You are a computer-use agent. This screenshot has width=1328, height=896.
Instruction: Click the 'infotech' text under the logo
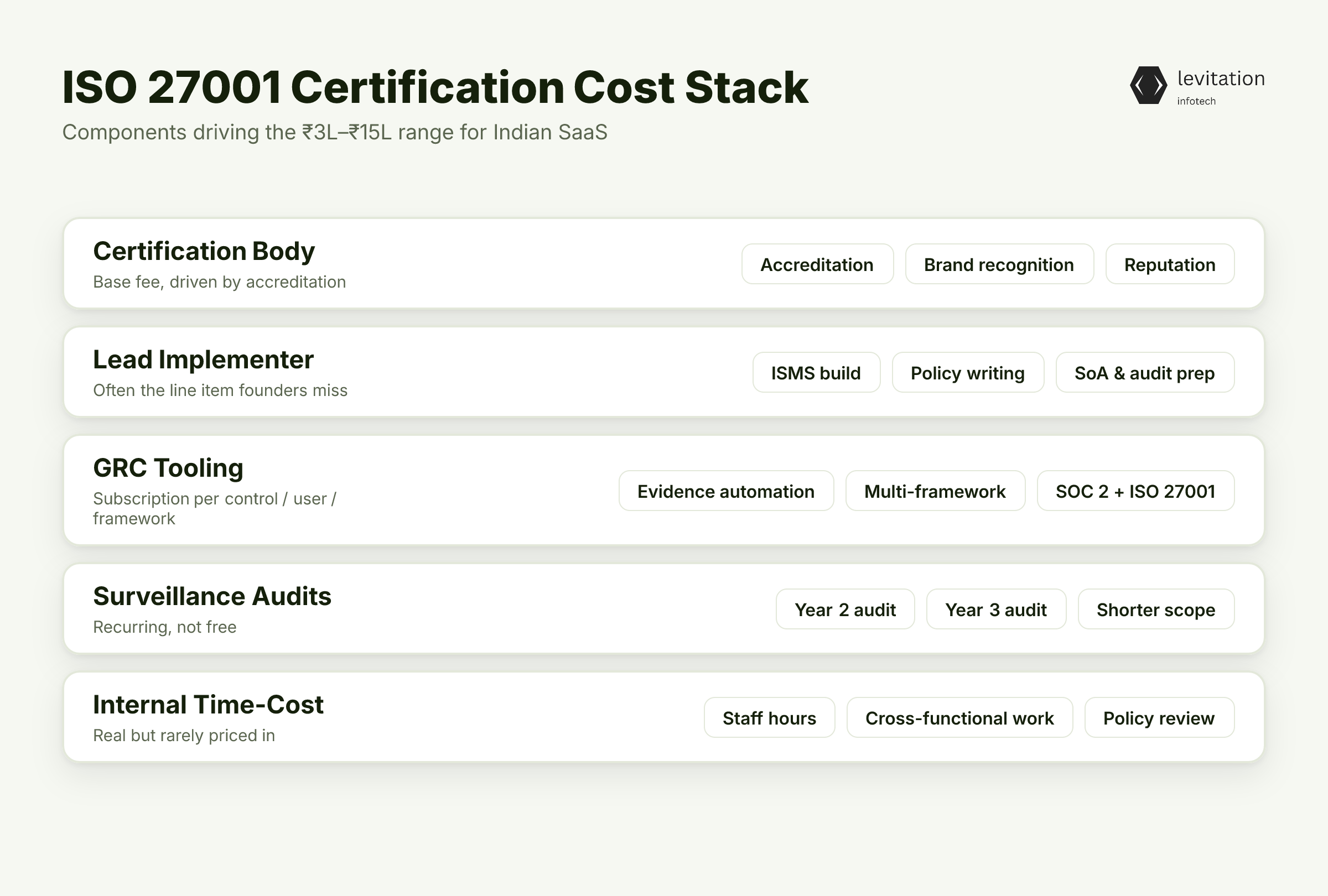(x=1196, y=101)
